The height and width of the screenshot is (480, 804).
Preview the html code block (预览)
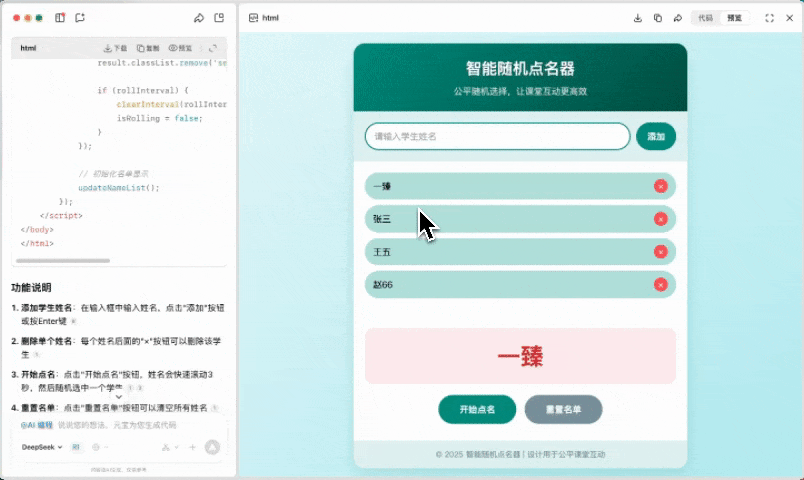pos(180,48)
